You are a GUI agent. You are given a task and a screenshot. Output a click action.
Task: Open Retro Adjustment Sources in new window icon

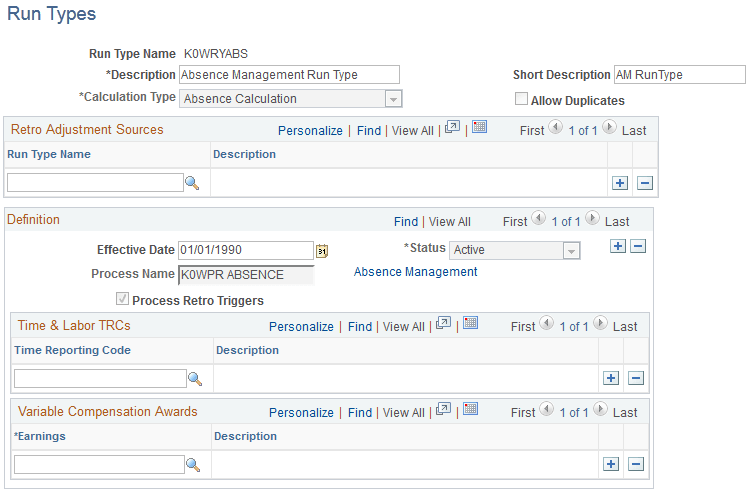point(452,127)
